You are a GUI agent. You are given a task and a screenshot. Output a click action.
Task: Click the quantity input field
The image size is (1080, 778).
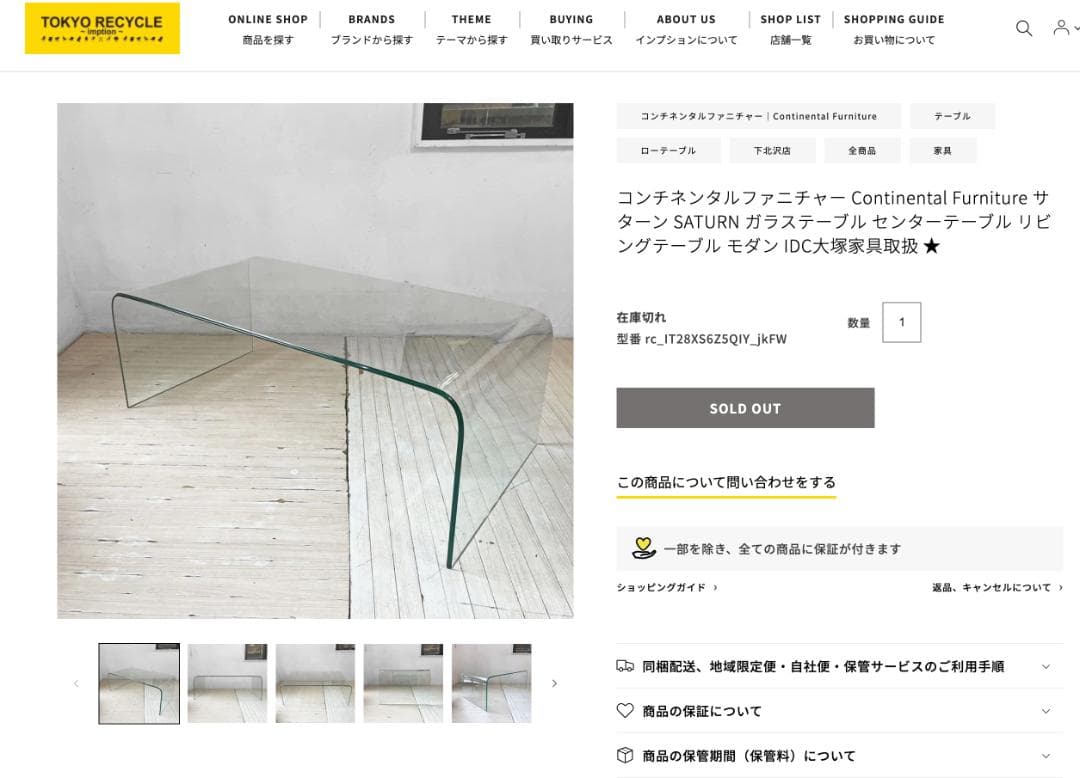(x=902, y=322)
